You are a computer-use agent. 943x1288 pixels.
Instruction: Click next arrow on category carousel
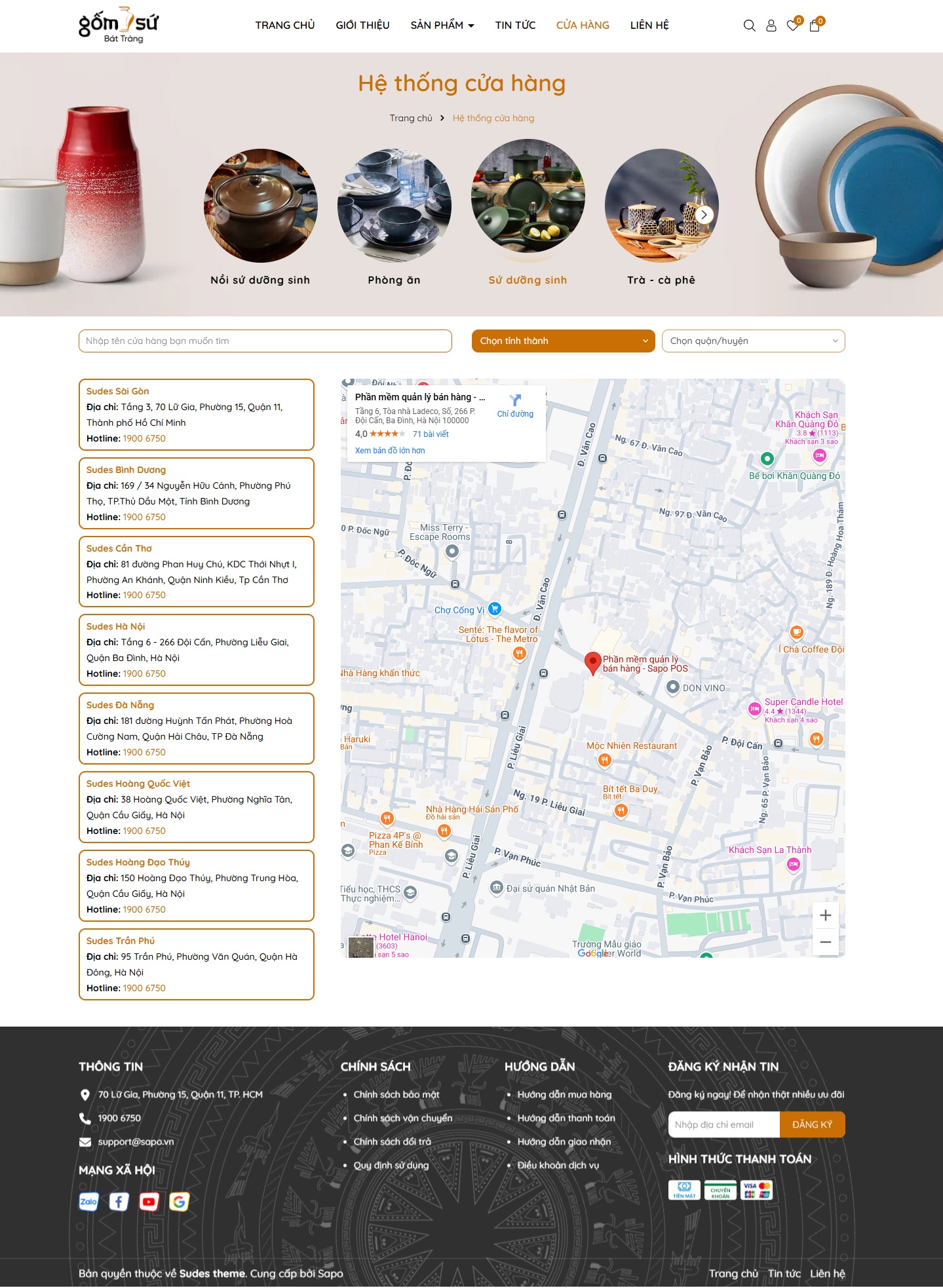pyautogui.click(x=704, y=215)
